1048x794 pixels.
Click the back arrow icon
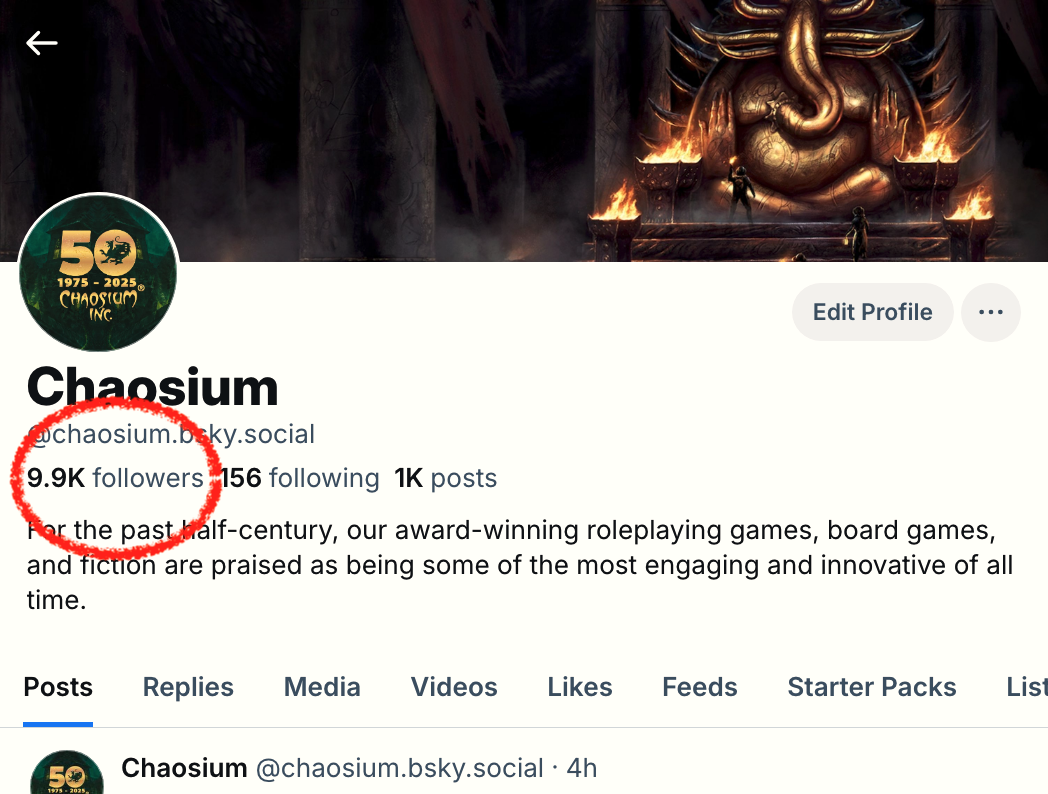pos(42,43)
